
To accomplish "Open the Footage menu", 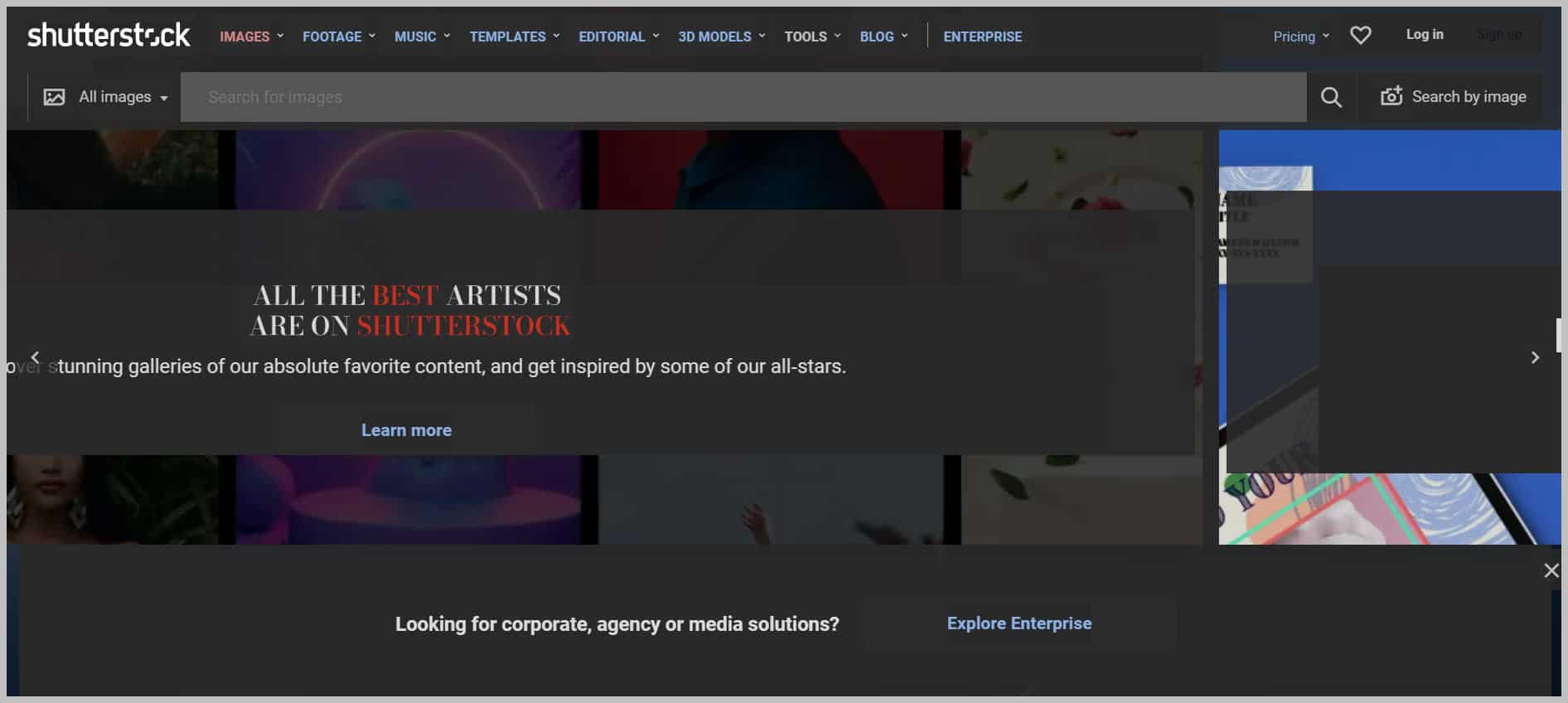I will coord(338,36).
